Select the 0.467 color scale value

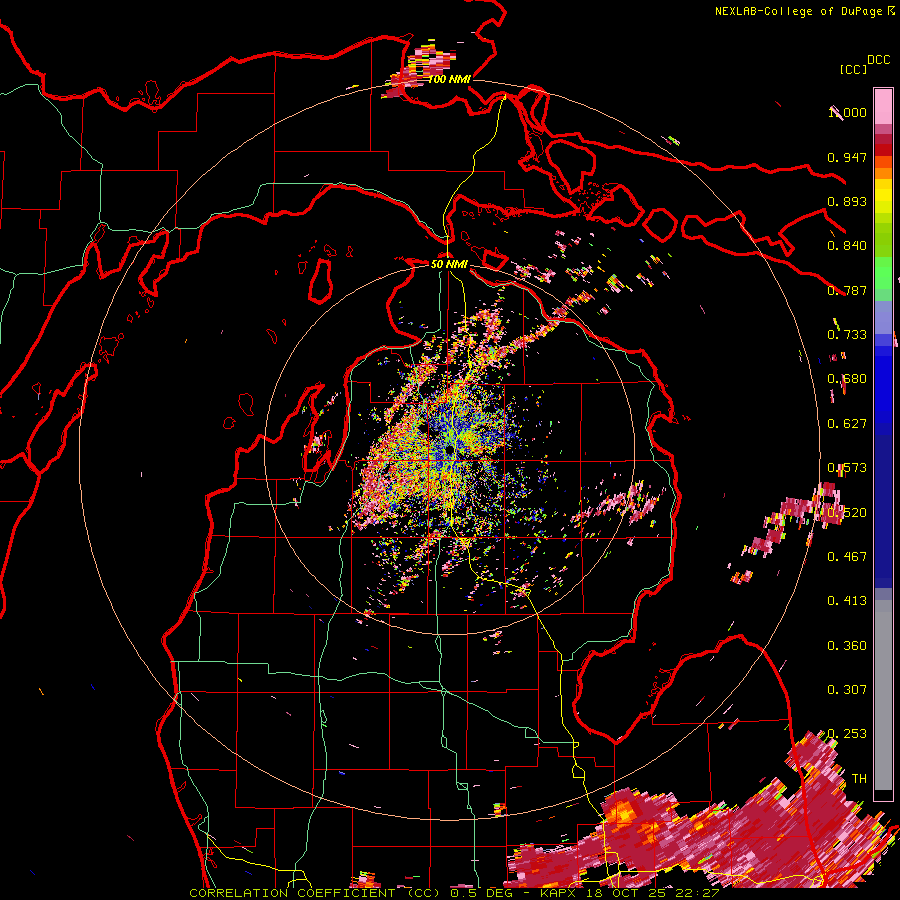847,557
